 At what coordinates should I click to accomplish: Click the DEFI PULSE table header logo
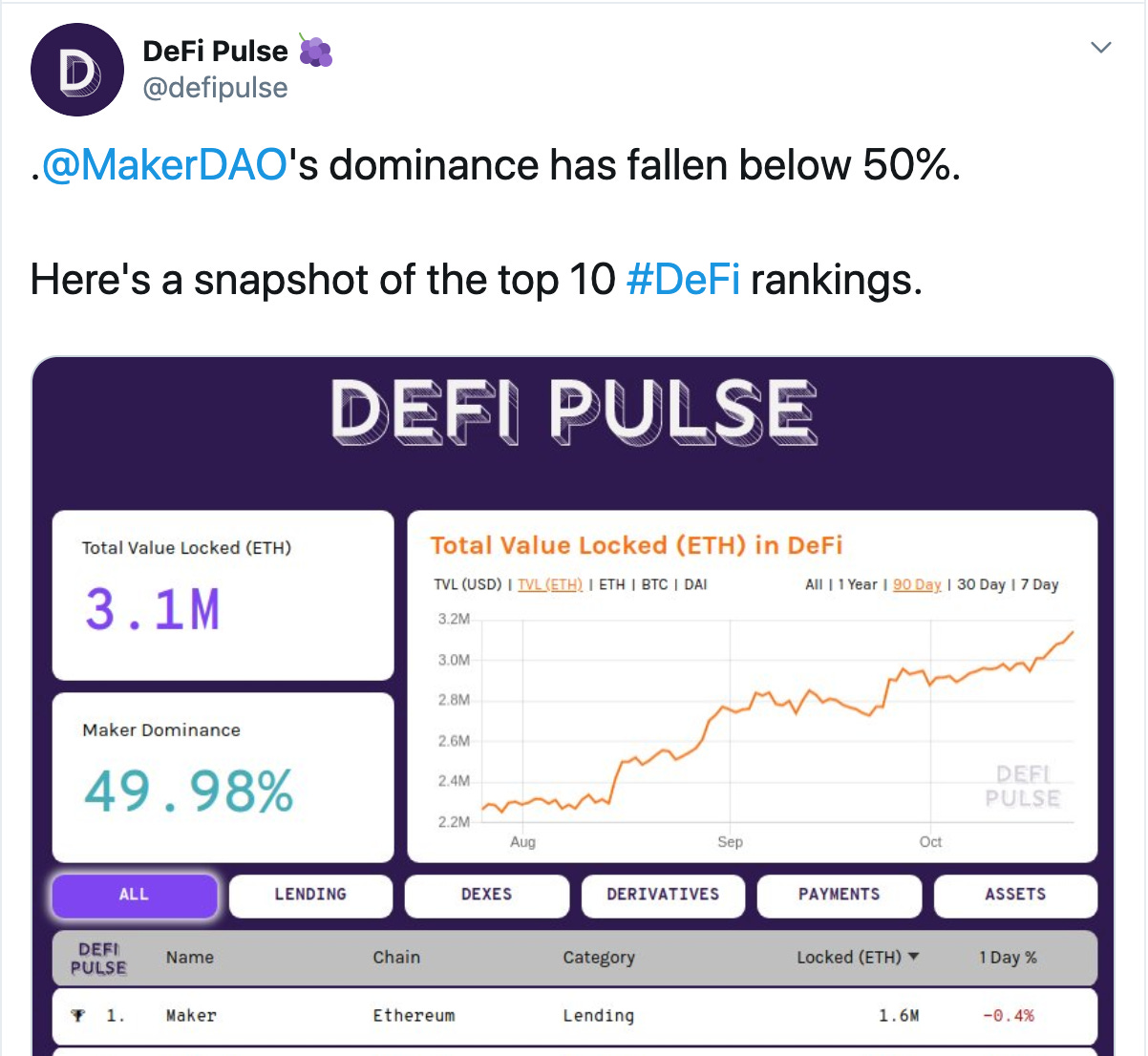98,958
